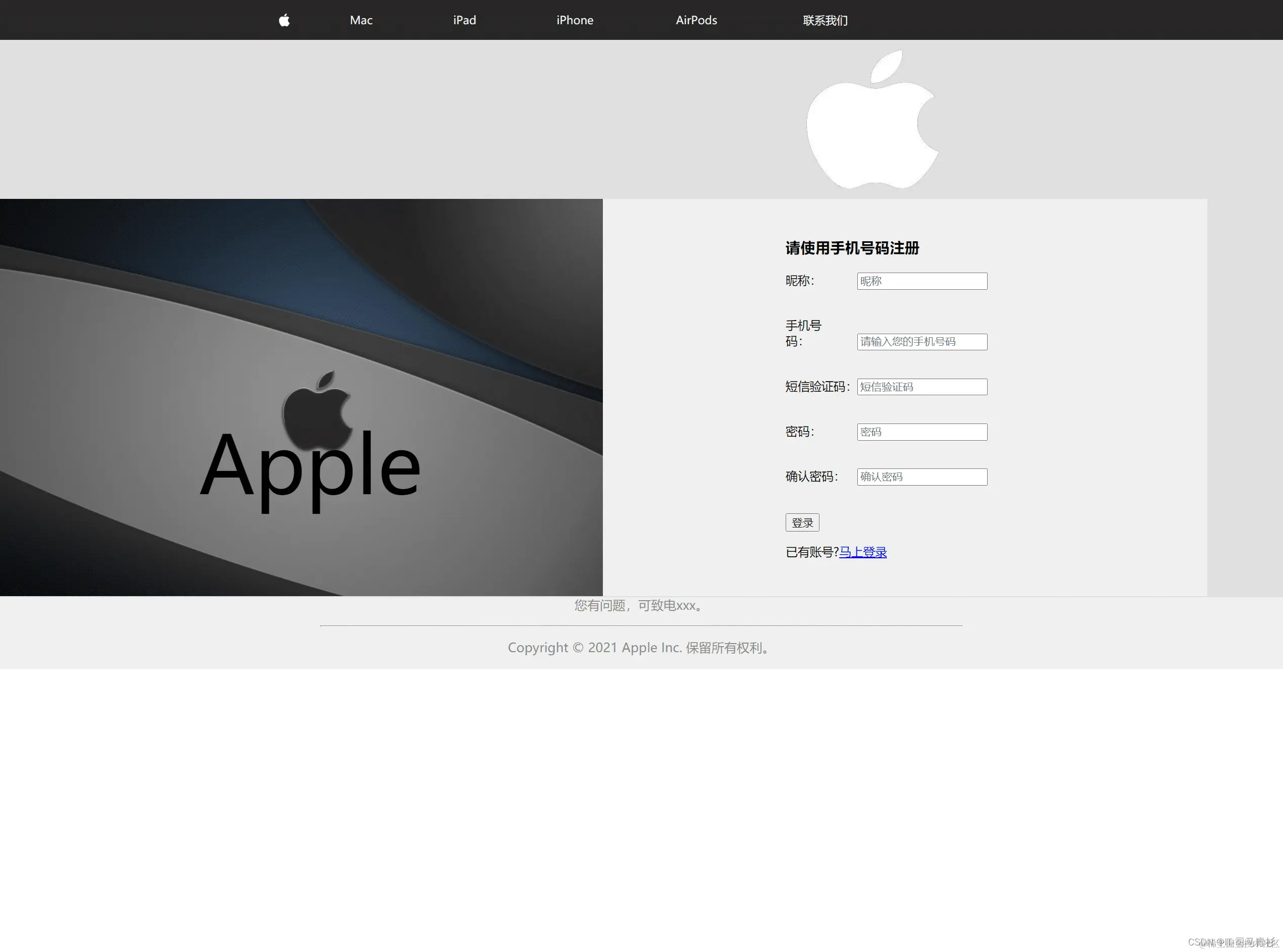Click the Copyright 2021 Apple Inc. footer text

pyautogui.click(x=639, y=648)
